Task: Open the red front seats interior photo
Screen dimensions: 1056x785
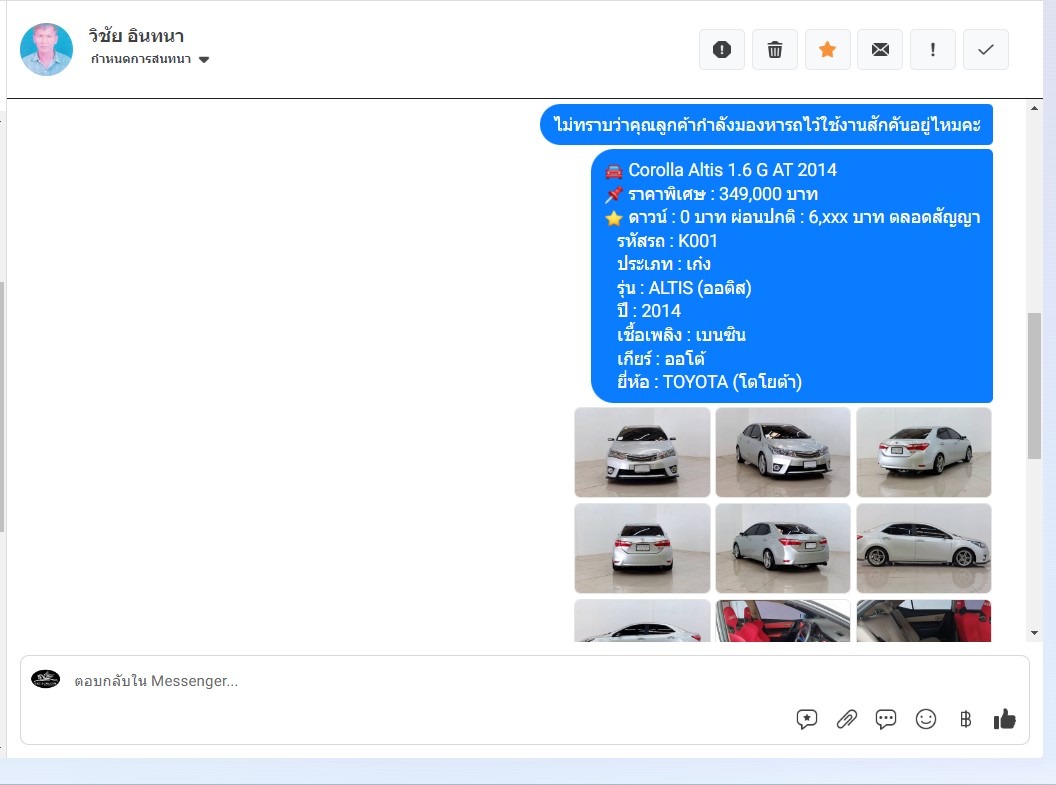Action: 783,621
